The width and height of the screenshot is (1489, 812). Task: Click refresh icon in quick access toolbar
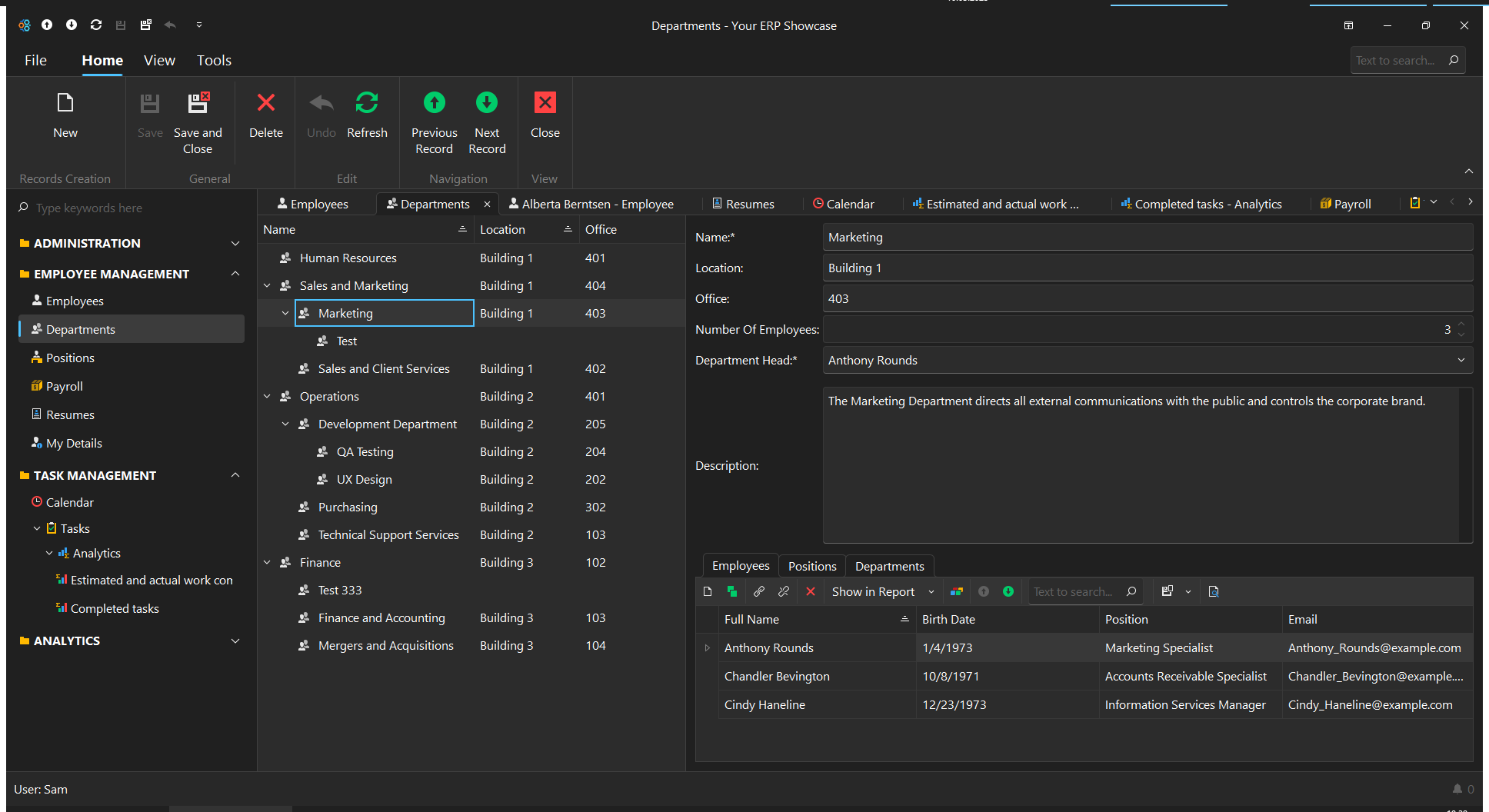pos(96,25)
